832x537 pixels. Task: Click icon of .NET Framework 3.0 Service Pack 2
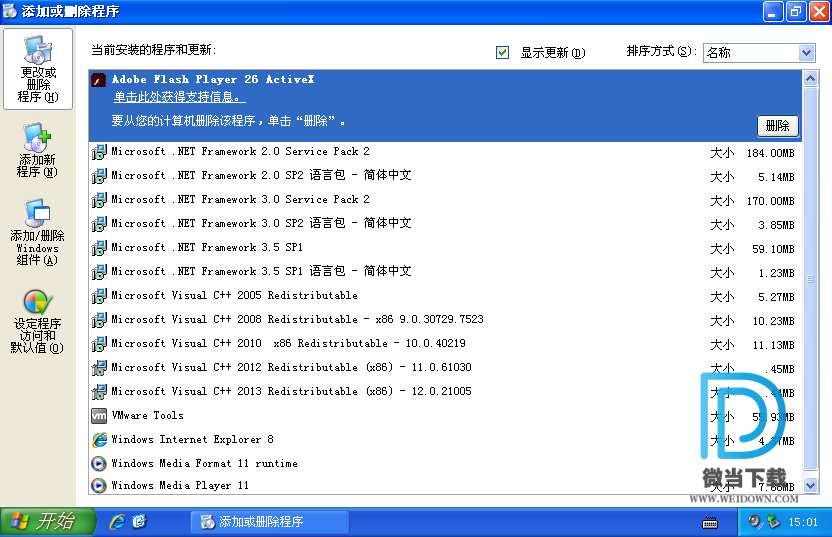99,200
